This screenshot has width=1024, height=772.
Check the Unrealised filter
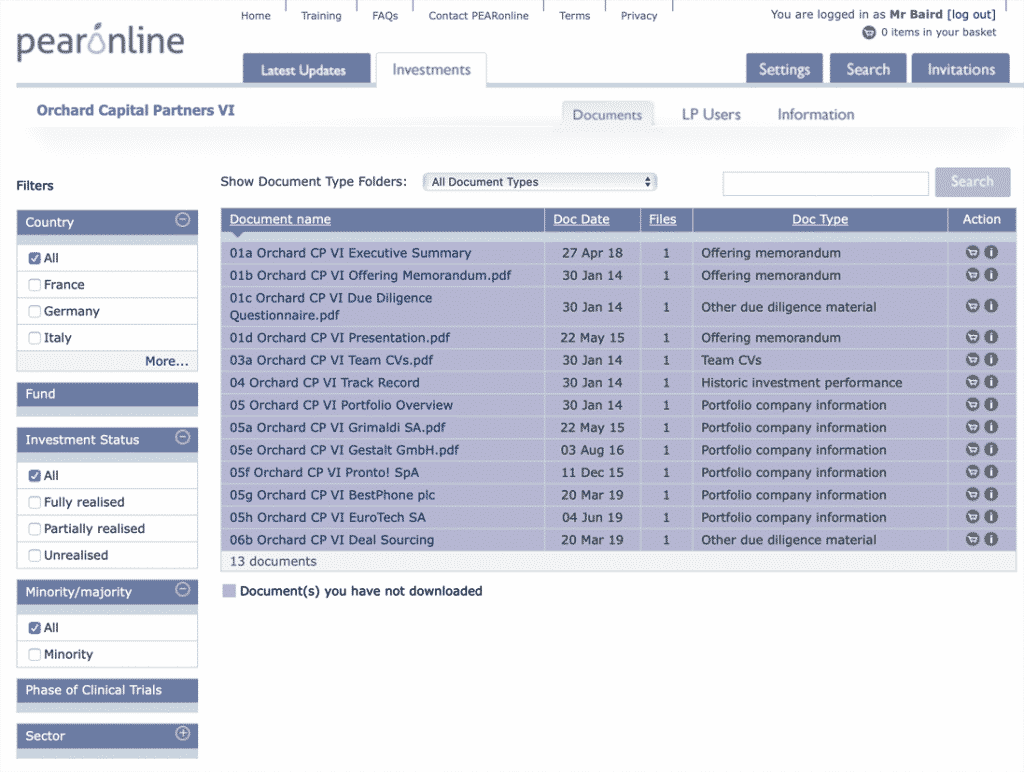tap(35, 555)
